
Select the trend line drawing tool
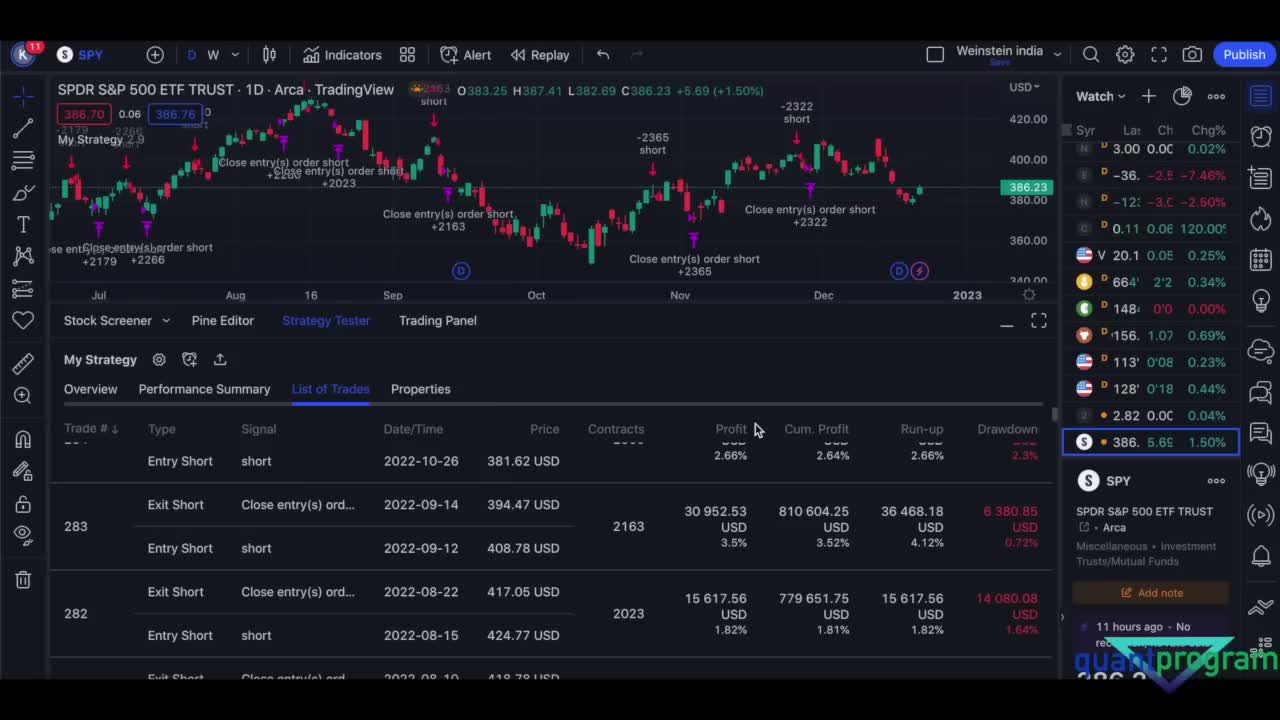[24, 128]
